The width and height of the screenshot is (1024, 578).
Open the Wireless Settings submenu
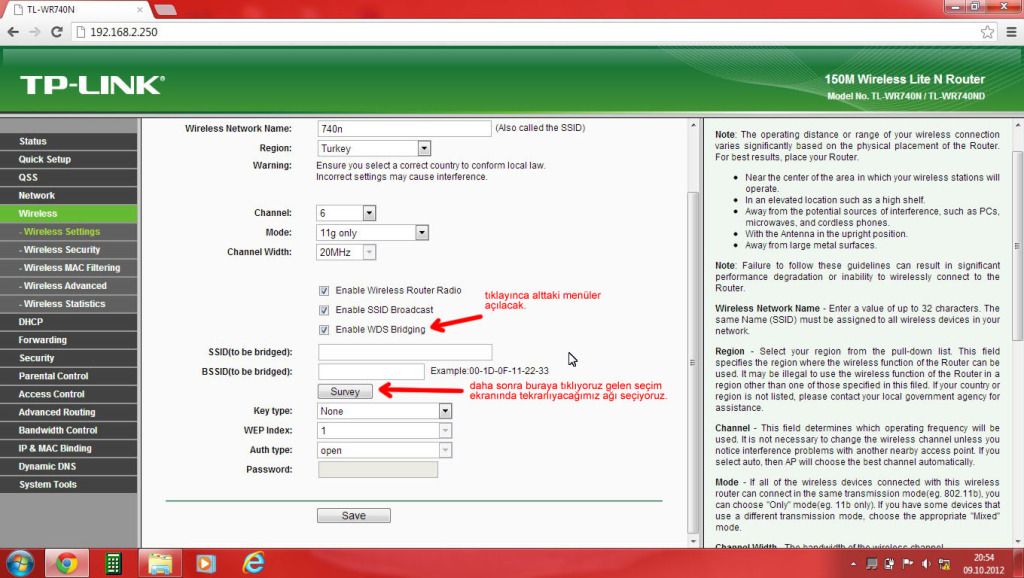(69, 232)
